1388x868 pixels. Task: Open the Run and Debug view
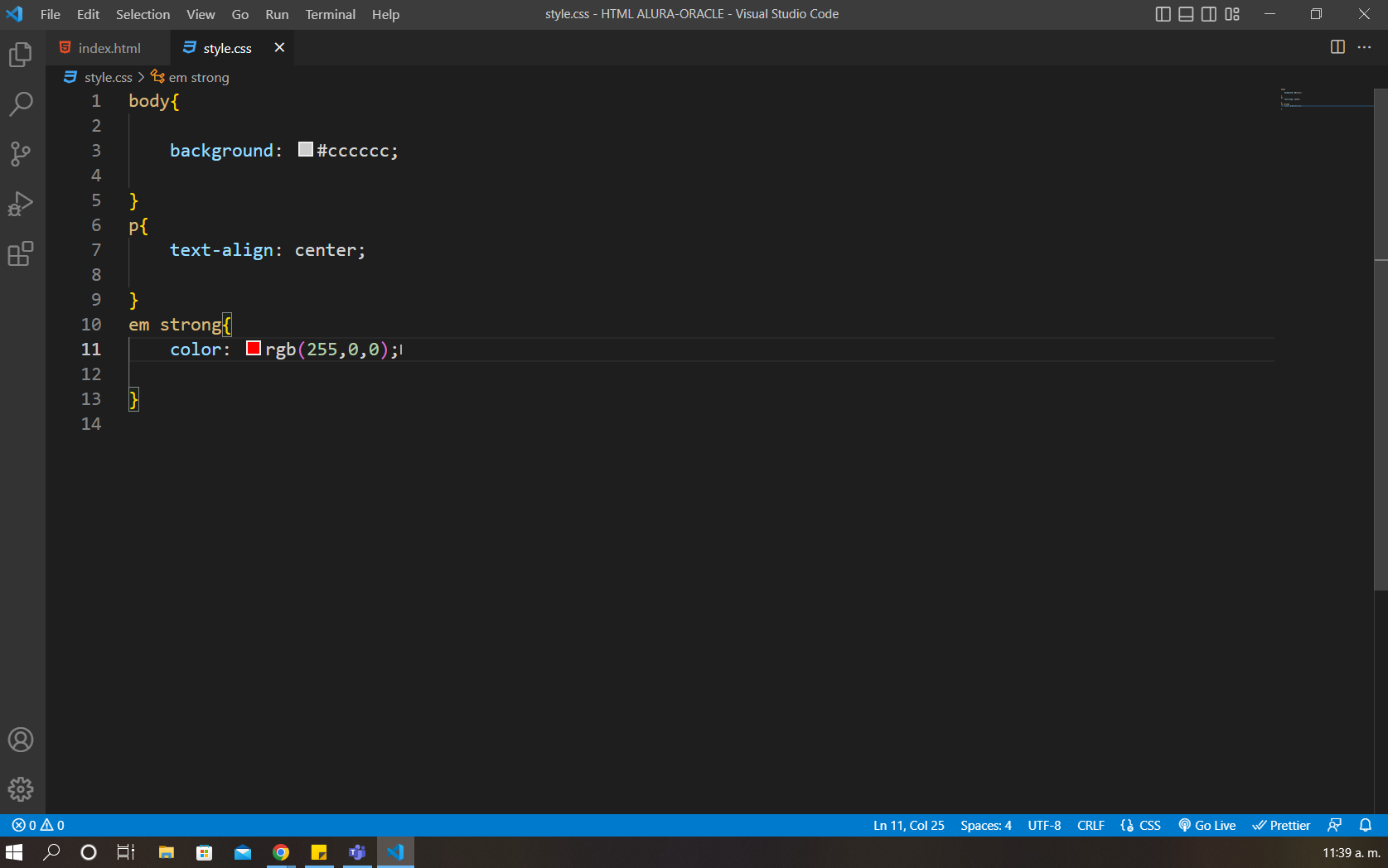click(x=21, y=204)
